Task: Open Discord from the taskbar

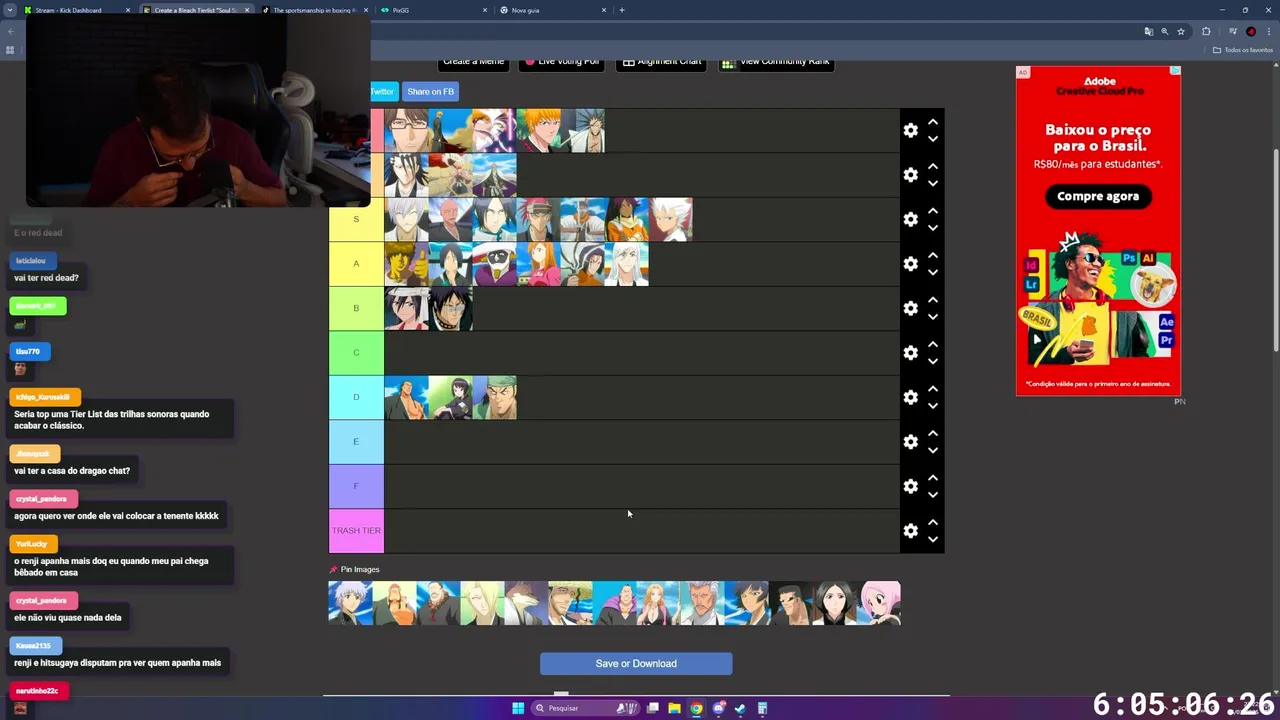Action: pos(718,708)
